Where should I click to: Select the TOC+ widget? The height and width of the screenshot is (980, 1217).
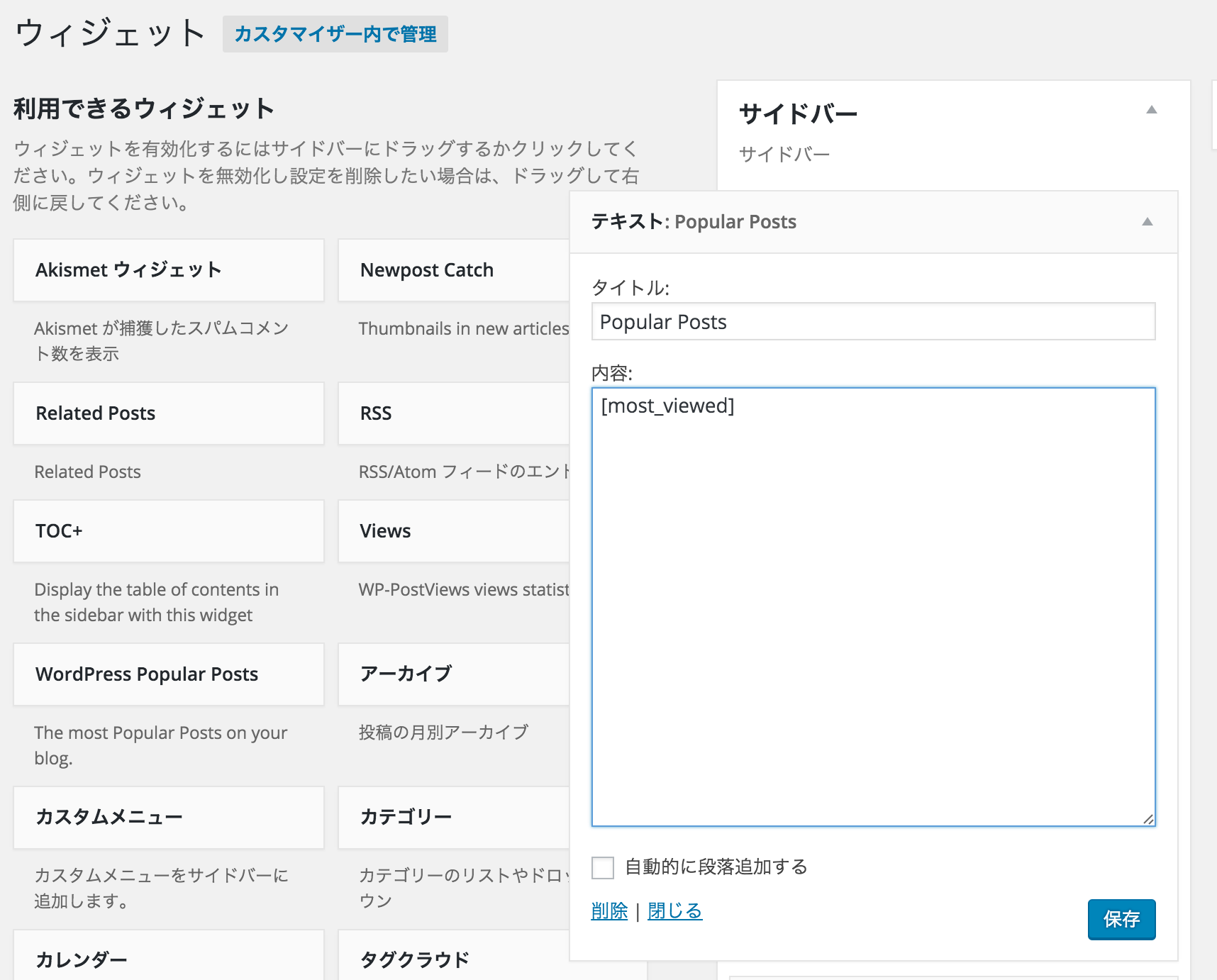click(168, 530)
